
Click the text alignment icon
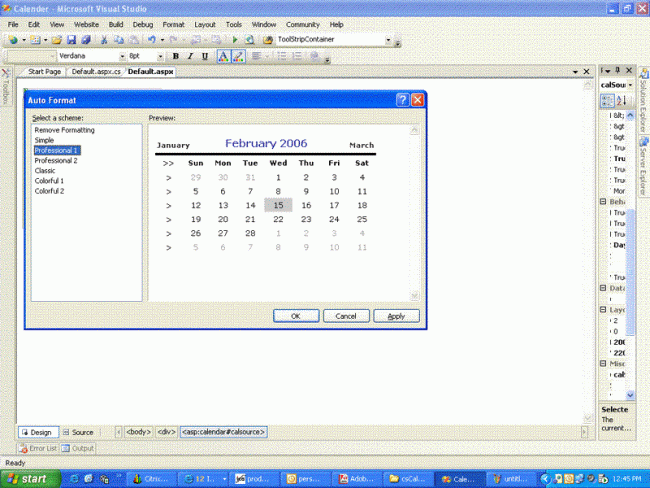(x=257, y=56)
